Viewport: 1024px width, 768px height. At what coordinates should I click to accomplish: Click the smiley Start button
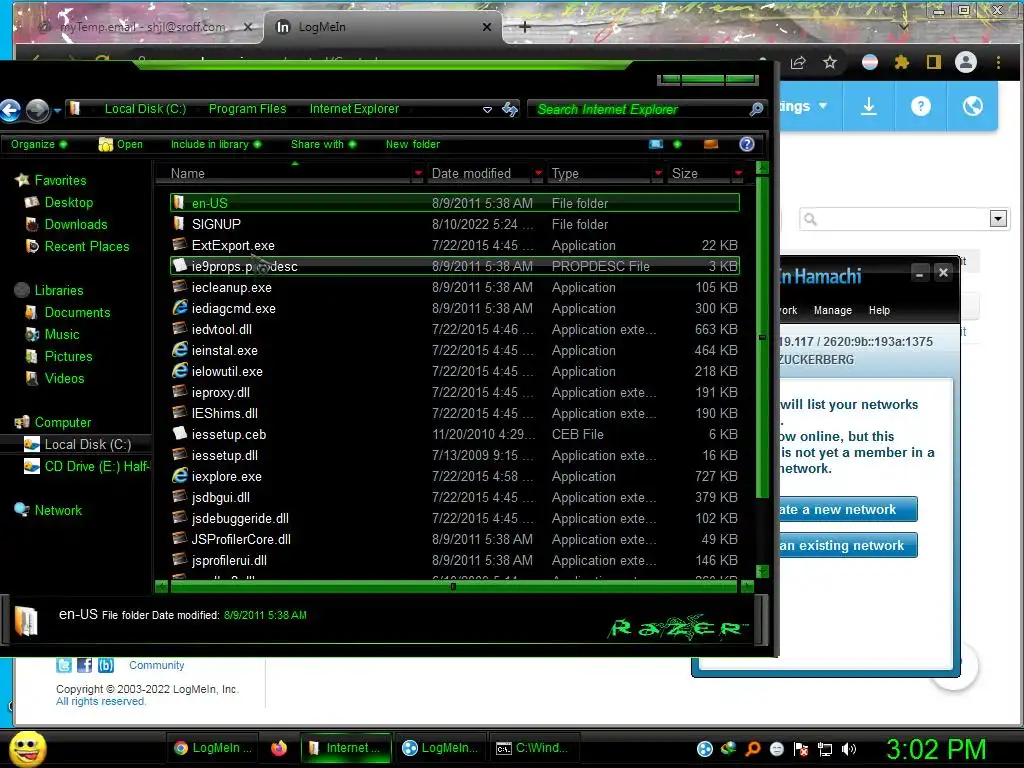(27, 748)
